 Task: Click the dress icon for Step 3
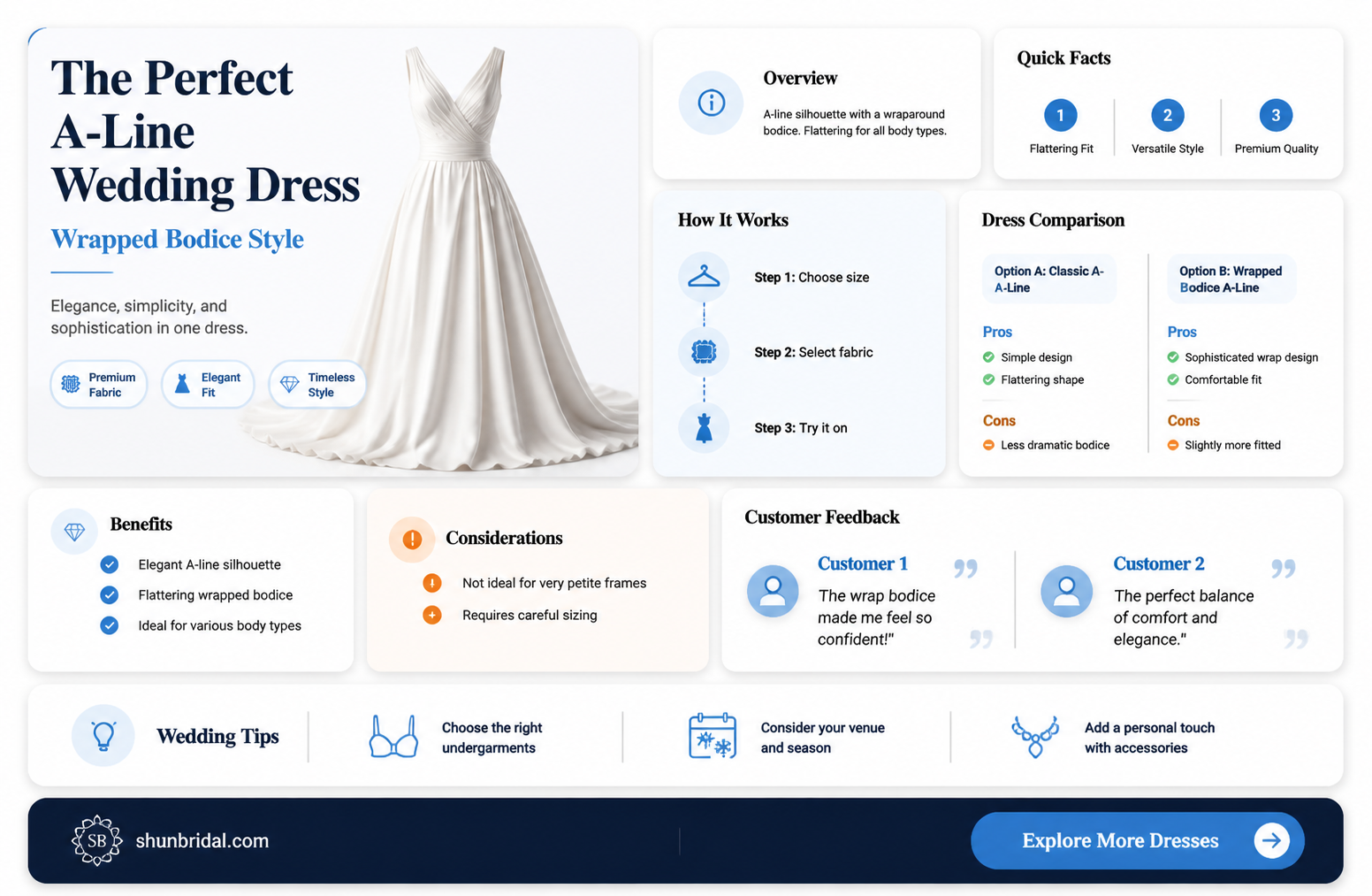704,427
